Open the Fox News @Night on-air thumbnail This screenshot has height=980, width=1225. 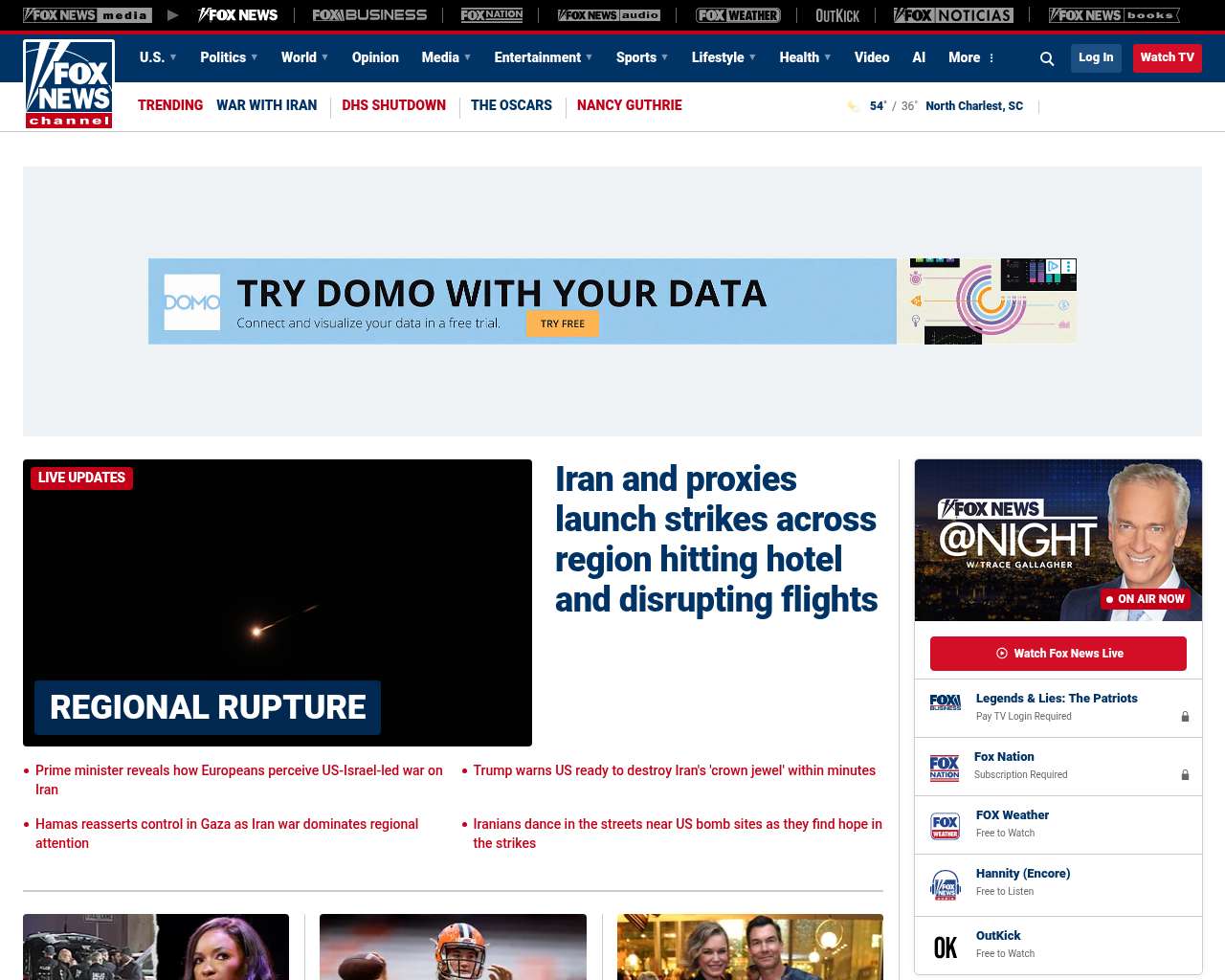[1058, 540]
